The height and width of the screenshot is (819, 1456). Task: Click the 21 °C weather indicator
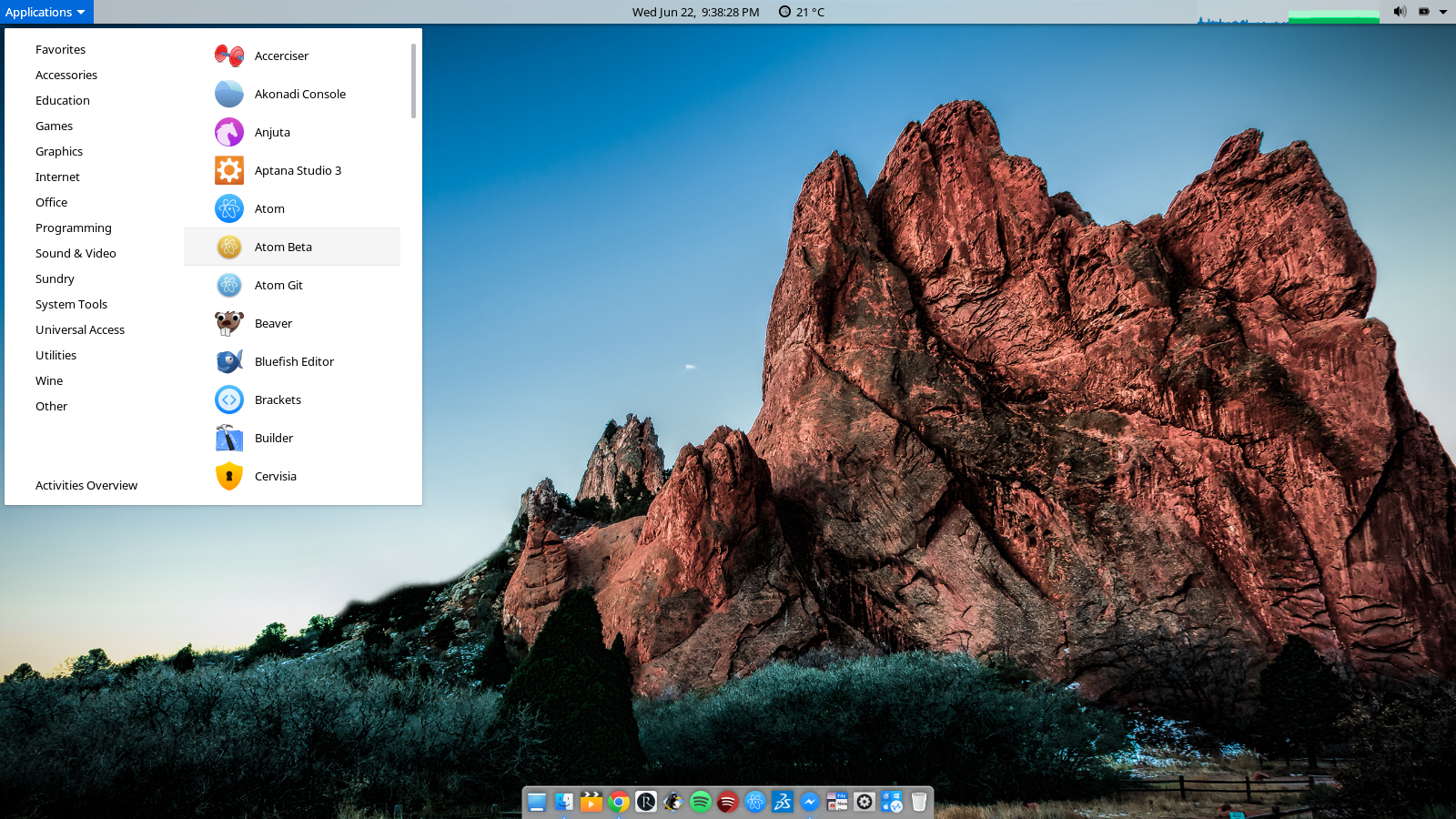tap(802, 12)
